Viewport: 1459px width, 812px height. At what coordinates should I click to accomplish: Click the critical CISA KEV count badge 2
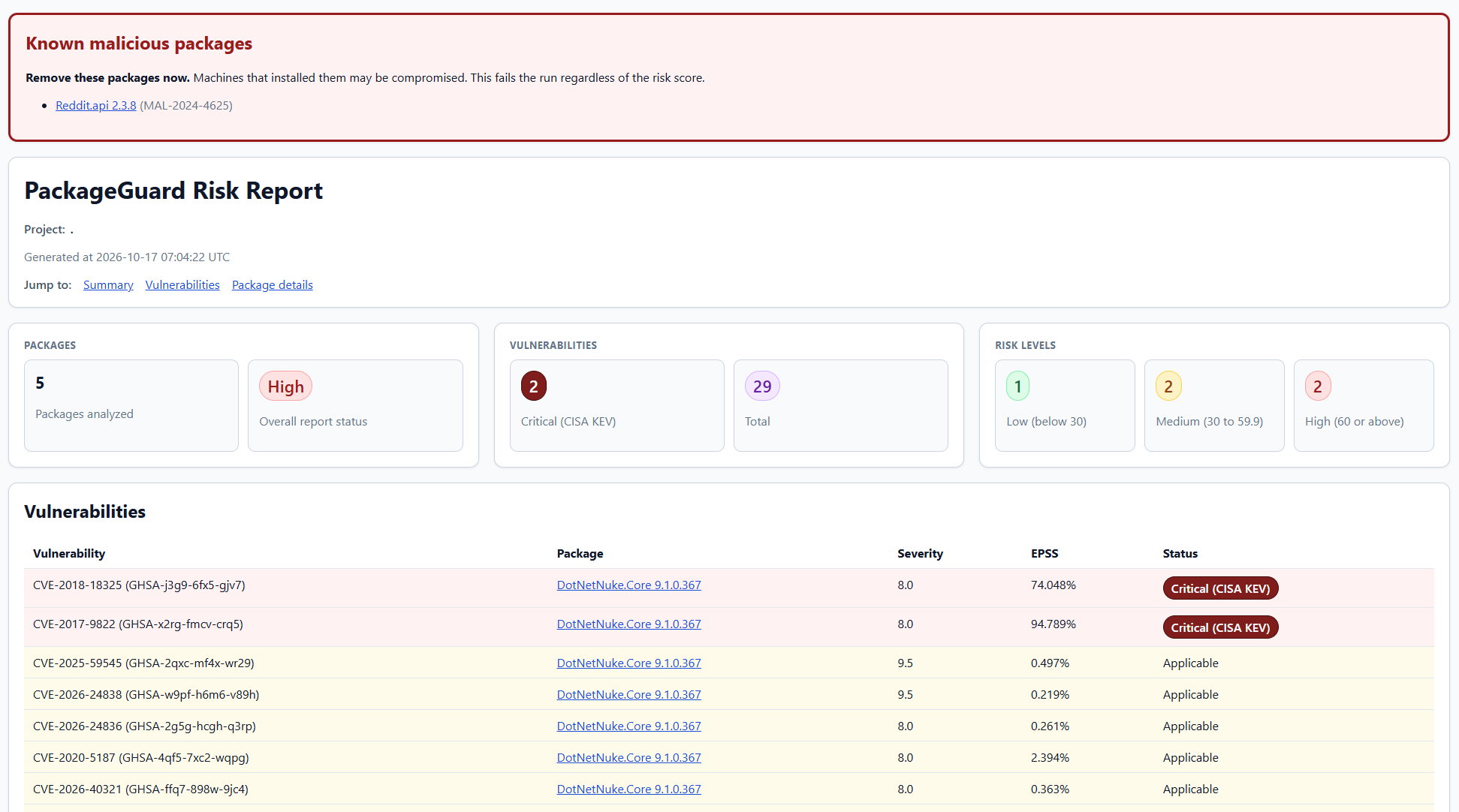click(x=534, y=386)
